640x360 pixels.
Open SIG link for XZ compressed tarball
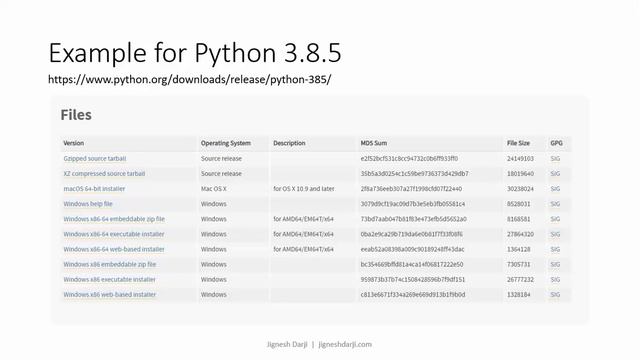tap(555, 173)
